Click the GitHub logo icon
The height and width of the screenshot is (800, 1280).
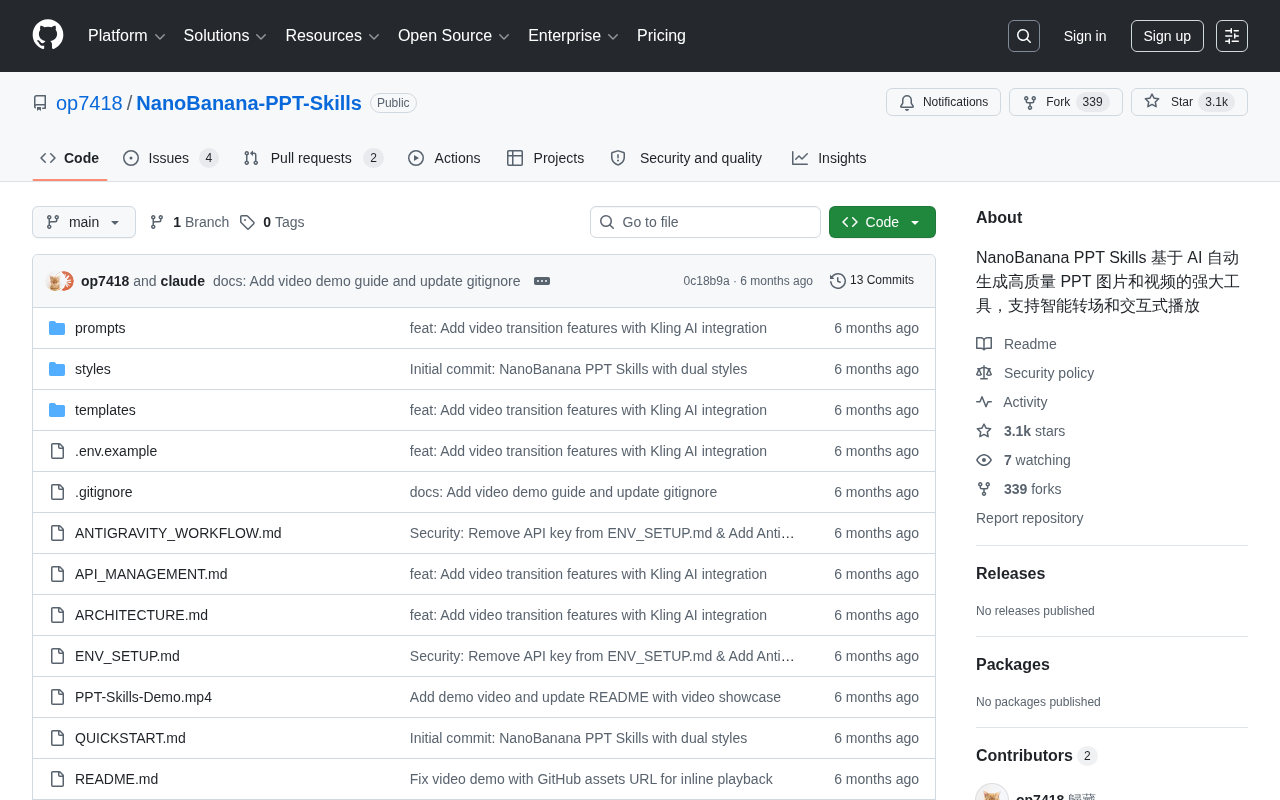(48, 35)
